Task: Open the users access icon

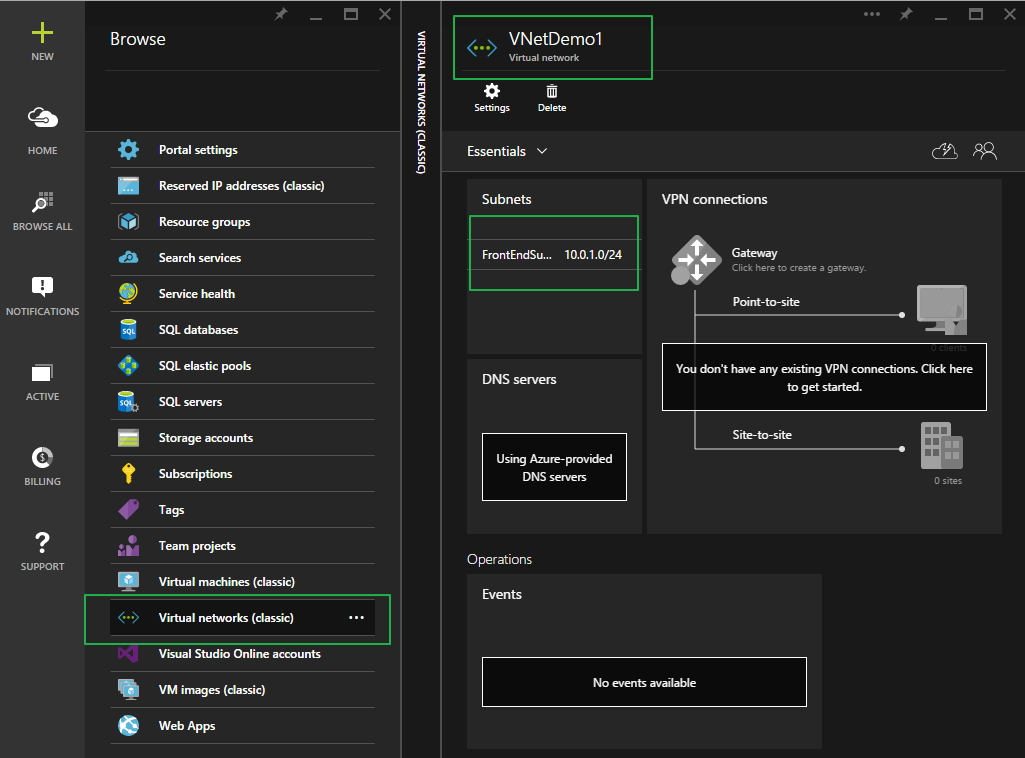Action: click(984, 151)
